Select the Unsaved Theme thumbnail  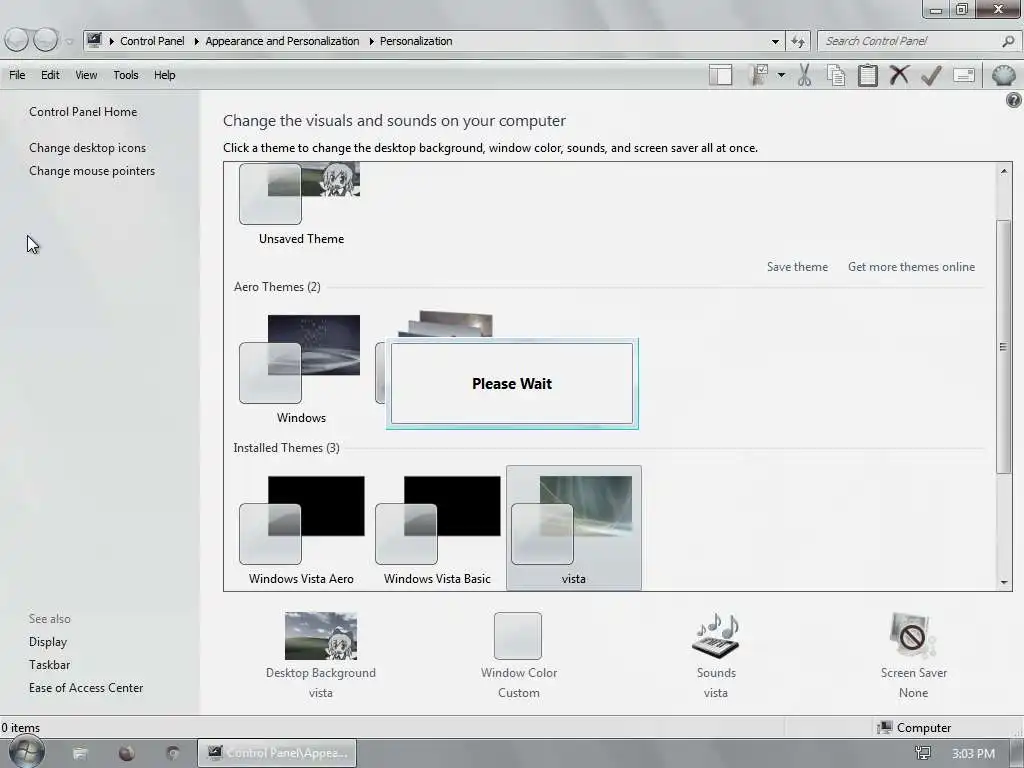click(300, 204)
